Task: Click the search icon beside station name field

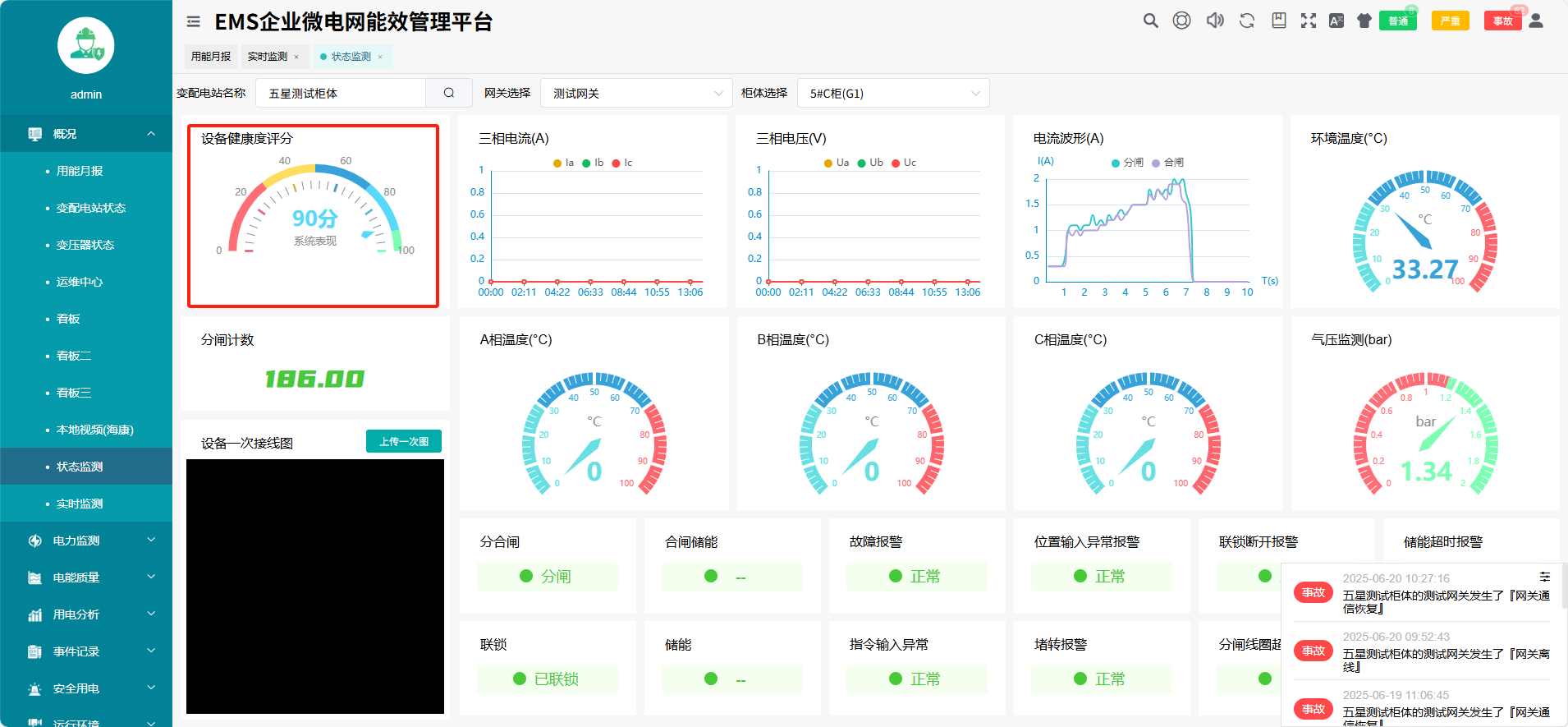Action: click(x=449, y=93)
